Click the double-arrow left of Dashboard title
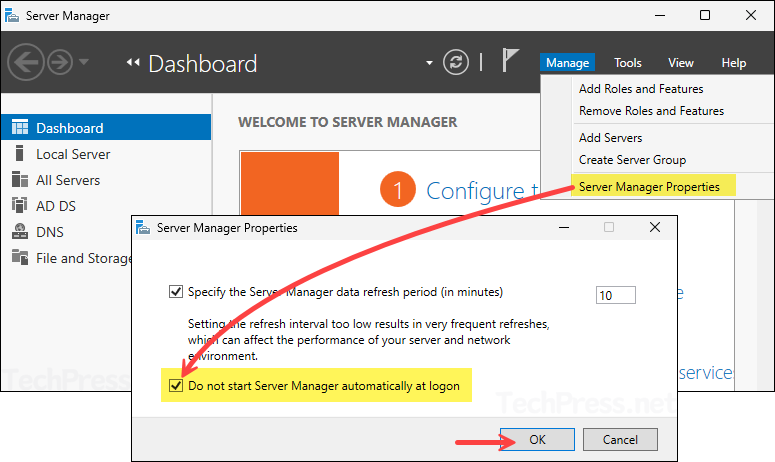Image resolution: width=775 pixels, height=462 pixels. [x=133, y=62]
